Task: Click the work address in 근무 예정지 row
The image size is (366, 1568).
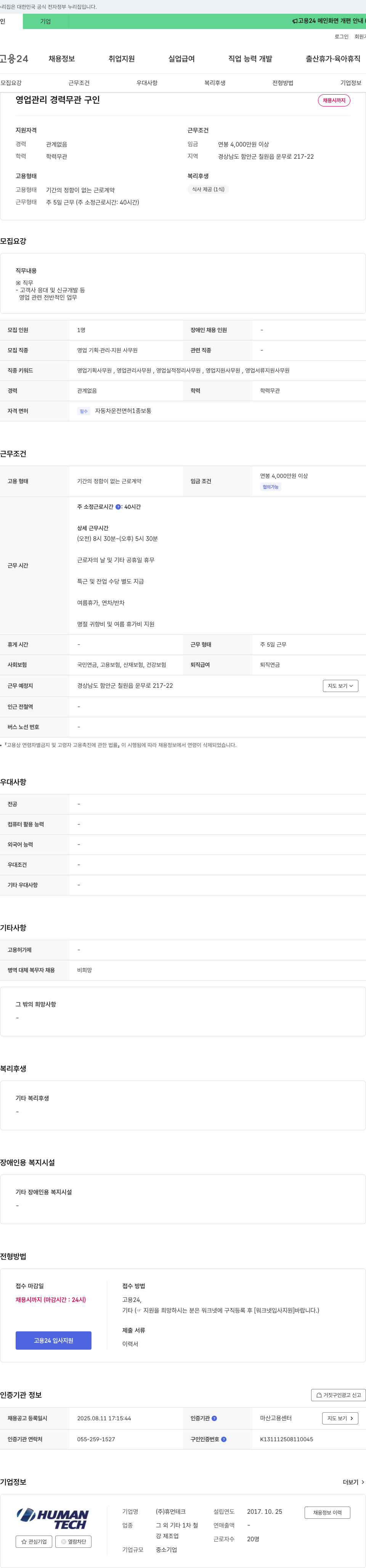Action: [x=125, y=686]
